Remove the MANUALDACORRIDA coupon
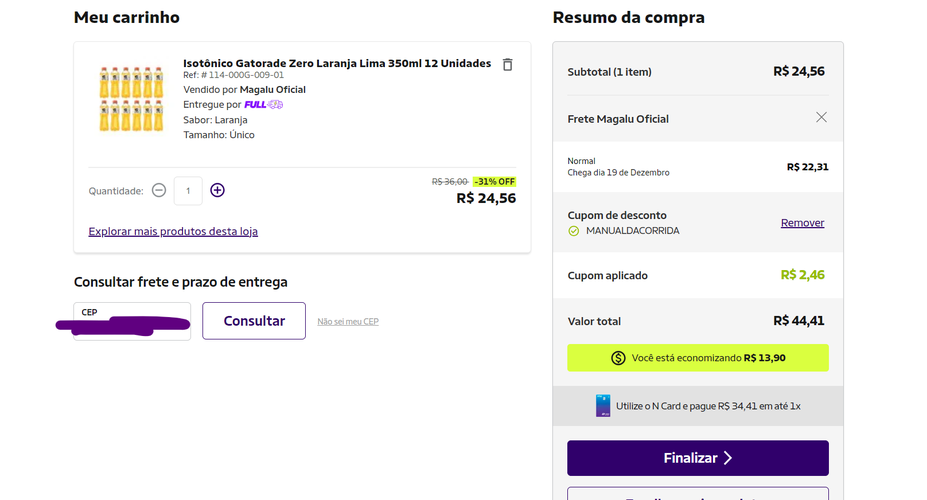Image resolution: width=927 pixels, height=500 pixels. tap(802, 223)
